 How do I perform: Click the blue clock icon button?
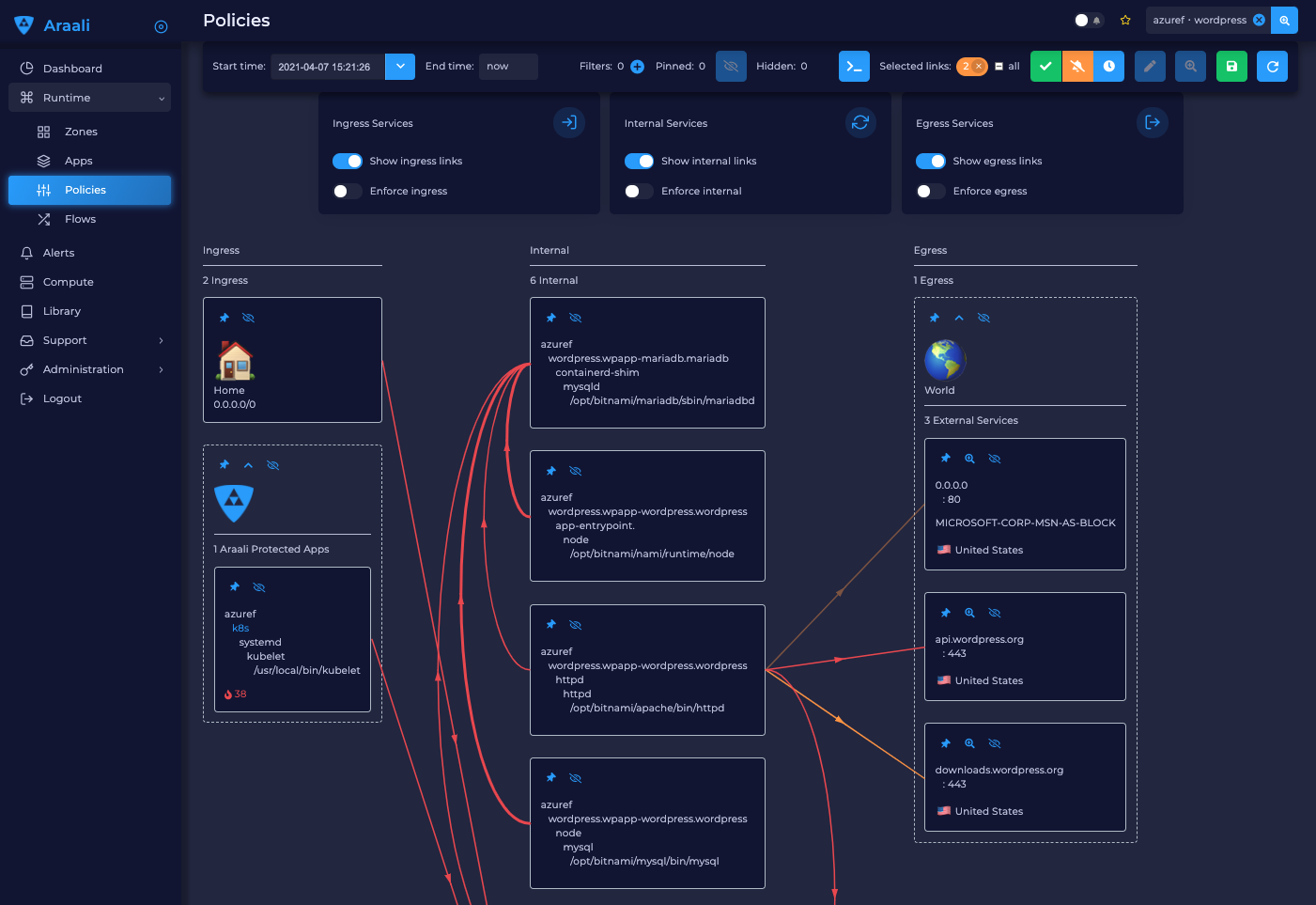click(x=1108, y=67)
